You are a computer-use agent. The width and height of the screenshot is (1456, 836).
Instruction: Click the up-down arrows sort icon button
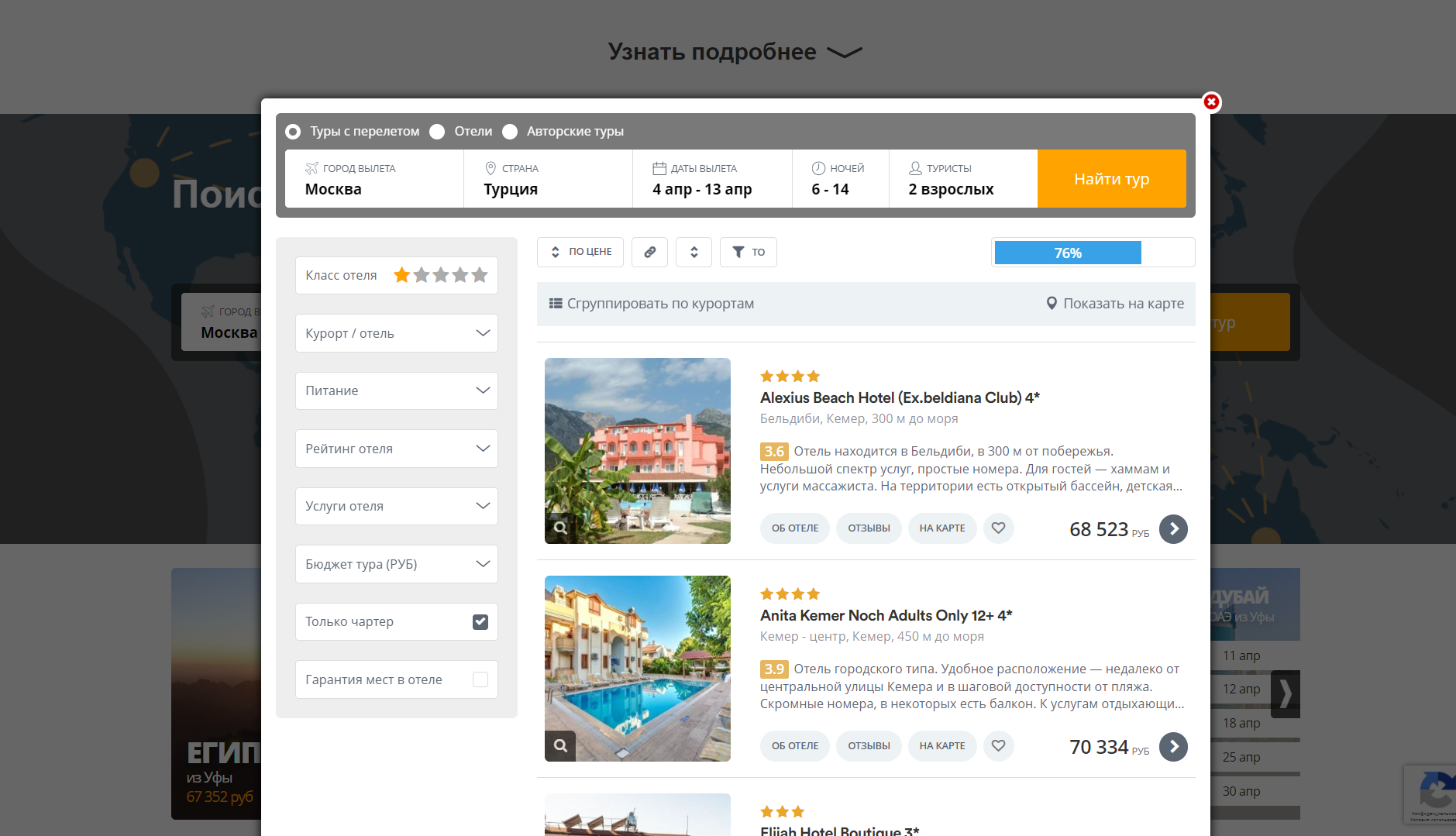694,252
